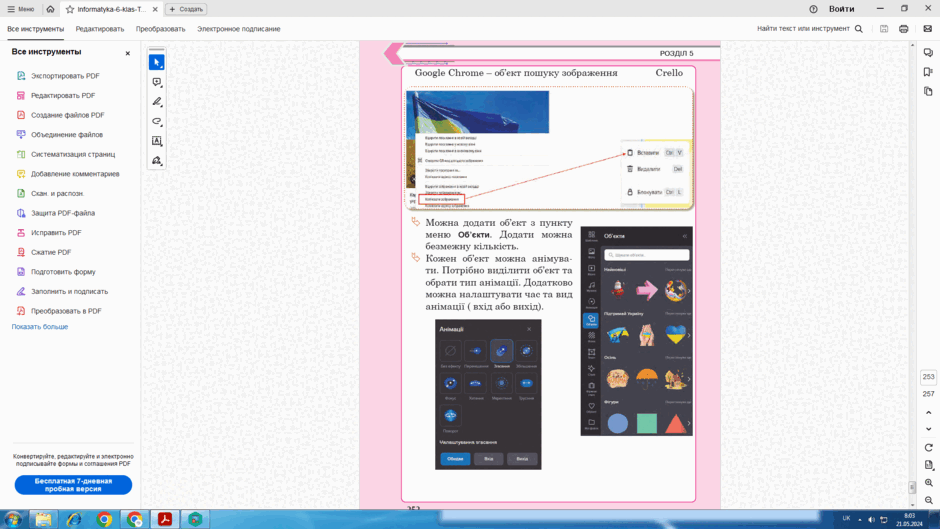The width and height of the screenshot is (940, 529).
Task: Click the Войти sign-in button
Action: pos(841,9)
